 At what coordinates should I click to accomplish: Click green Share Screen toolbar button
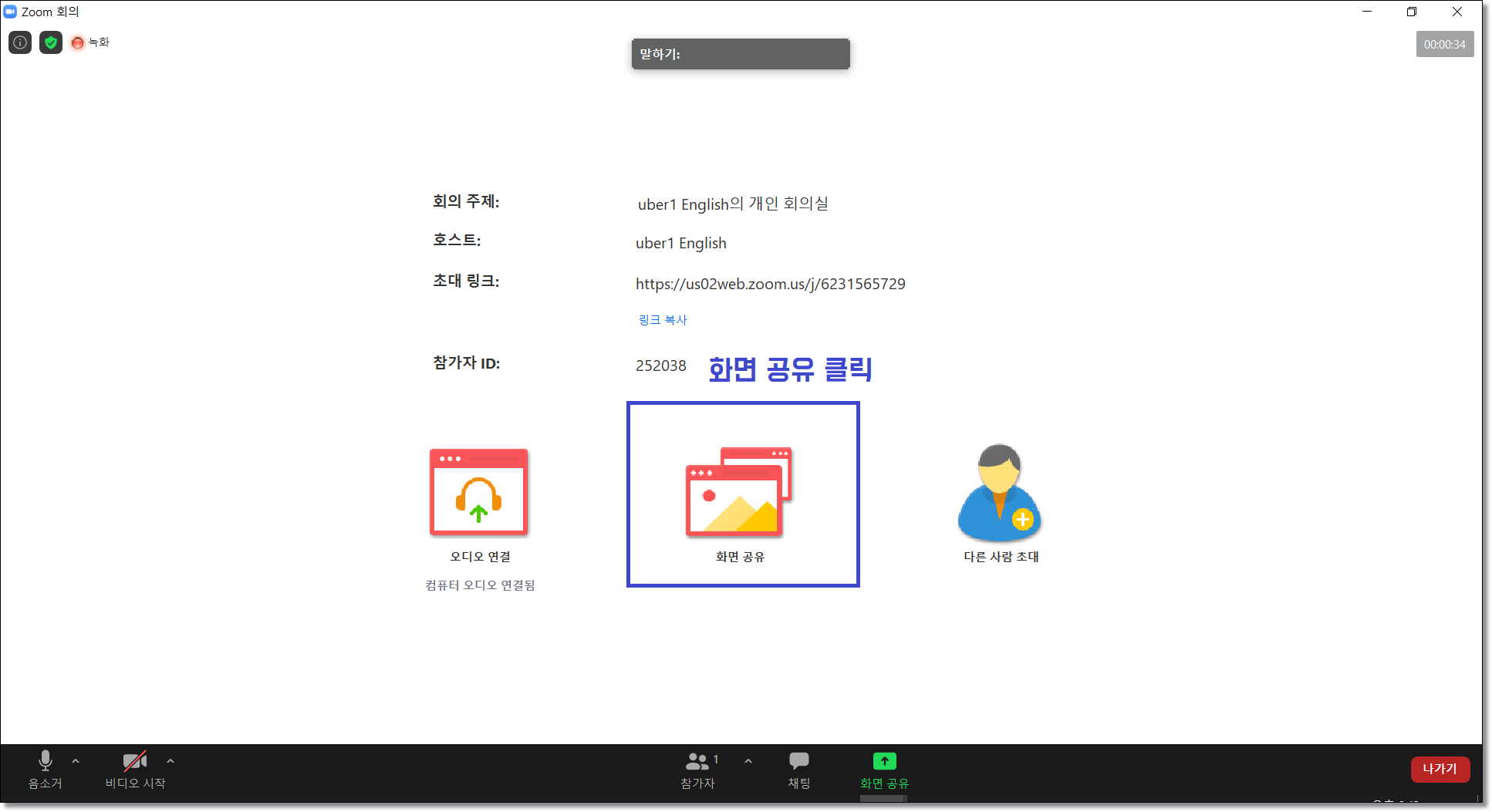point(885,770)
